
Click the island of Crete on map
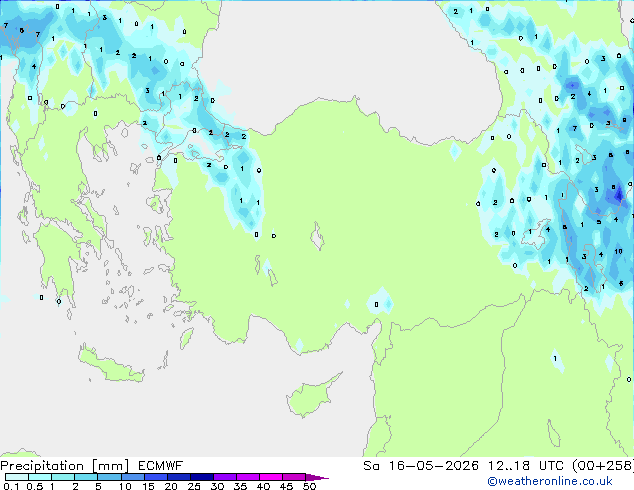coord(111,364)
